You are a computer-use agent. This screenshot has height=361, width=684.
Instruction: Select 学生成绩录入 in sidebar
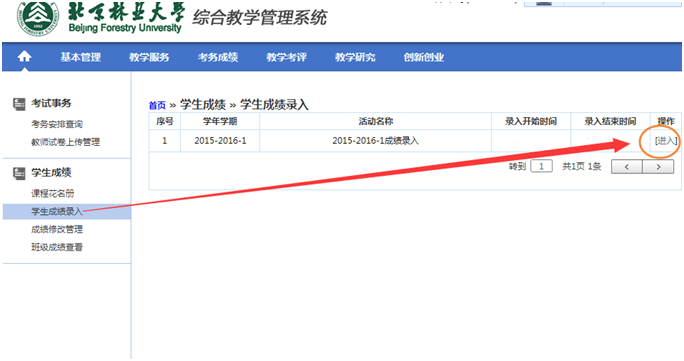66,211
